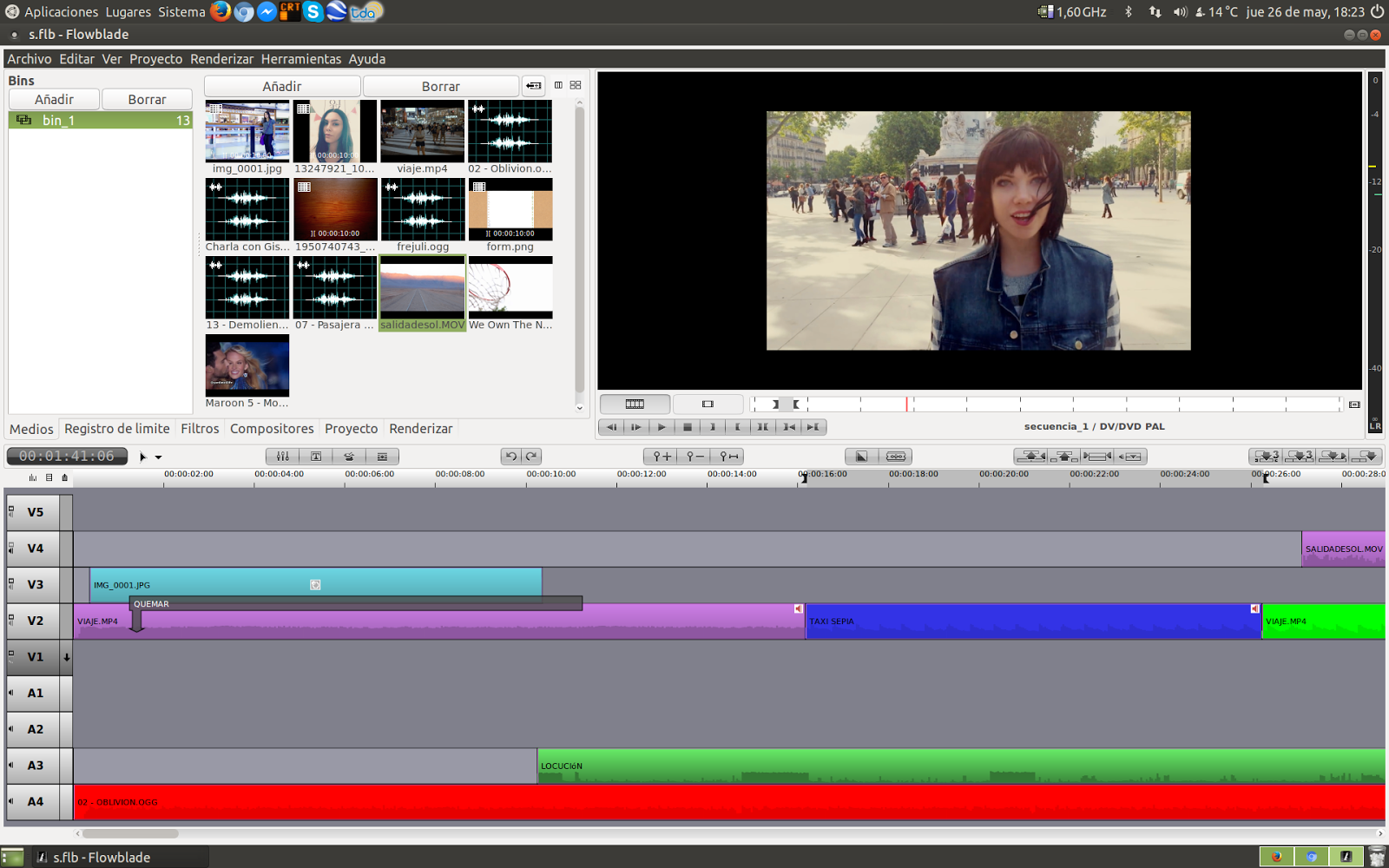Click the insert clip button

click(x=1333, y=457)
